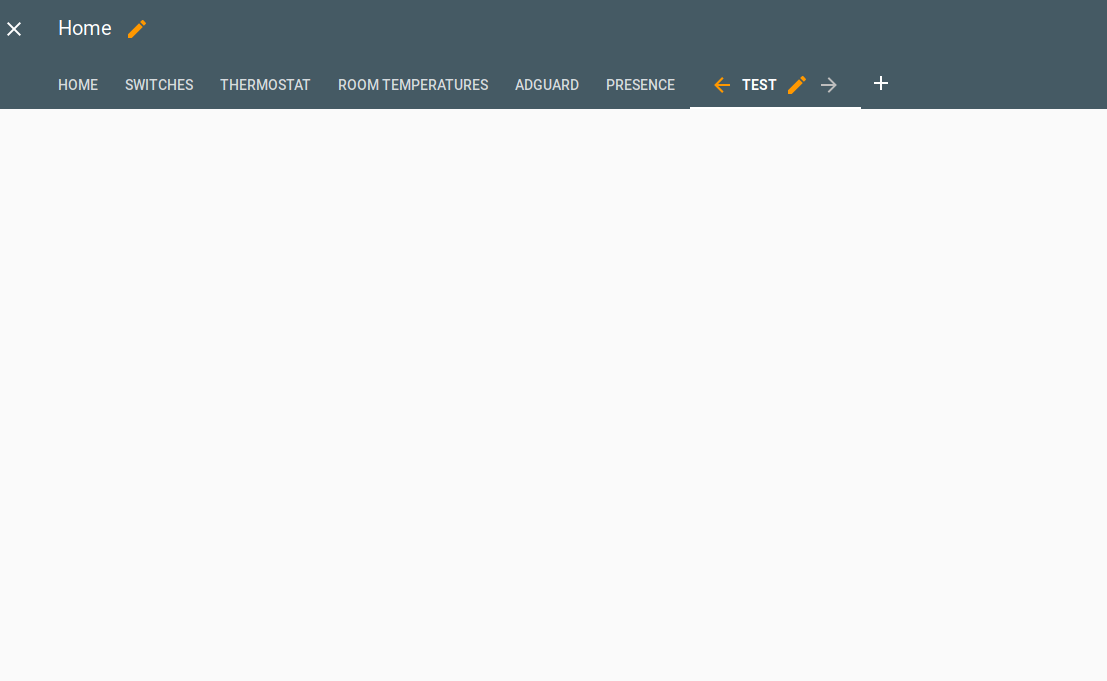Image resolution: width=1107 pixels, height=681 pixels.
Task: Move TEST view right with gray arrow
Action: click(829, 85)
